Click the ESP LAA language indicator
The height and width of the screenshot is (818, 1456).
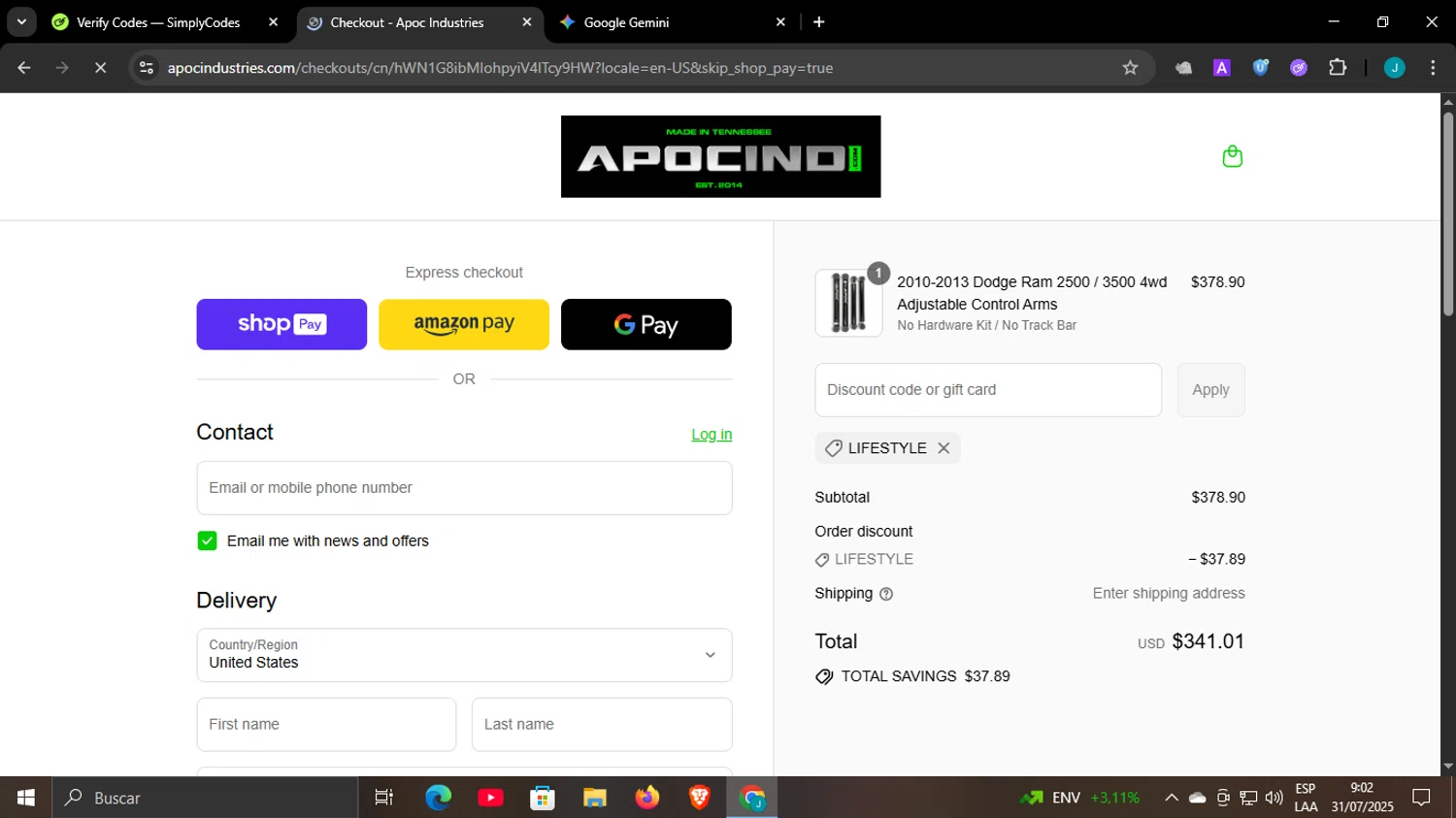pos(1306,798)
